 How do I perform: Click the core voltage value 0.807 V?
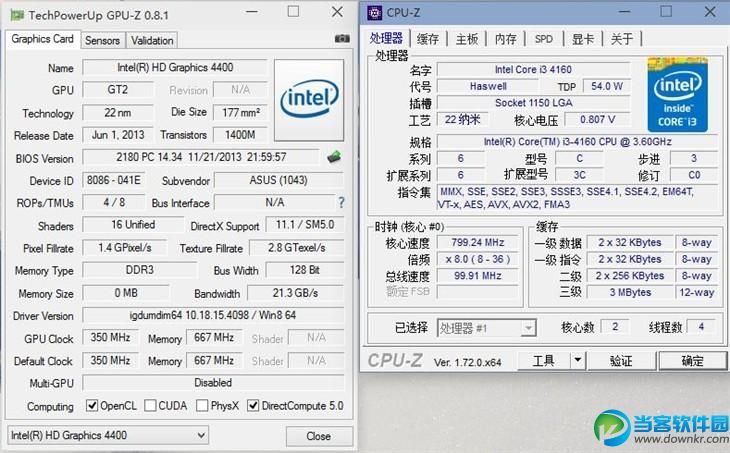pos(597,120)
